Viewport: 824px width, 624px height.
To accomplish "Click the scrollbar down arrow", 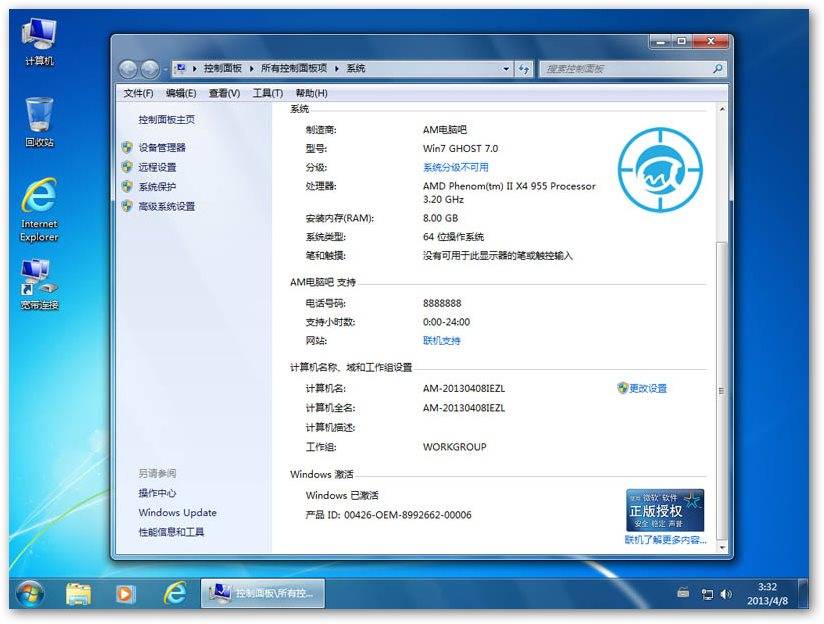I will point(722,547).
